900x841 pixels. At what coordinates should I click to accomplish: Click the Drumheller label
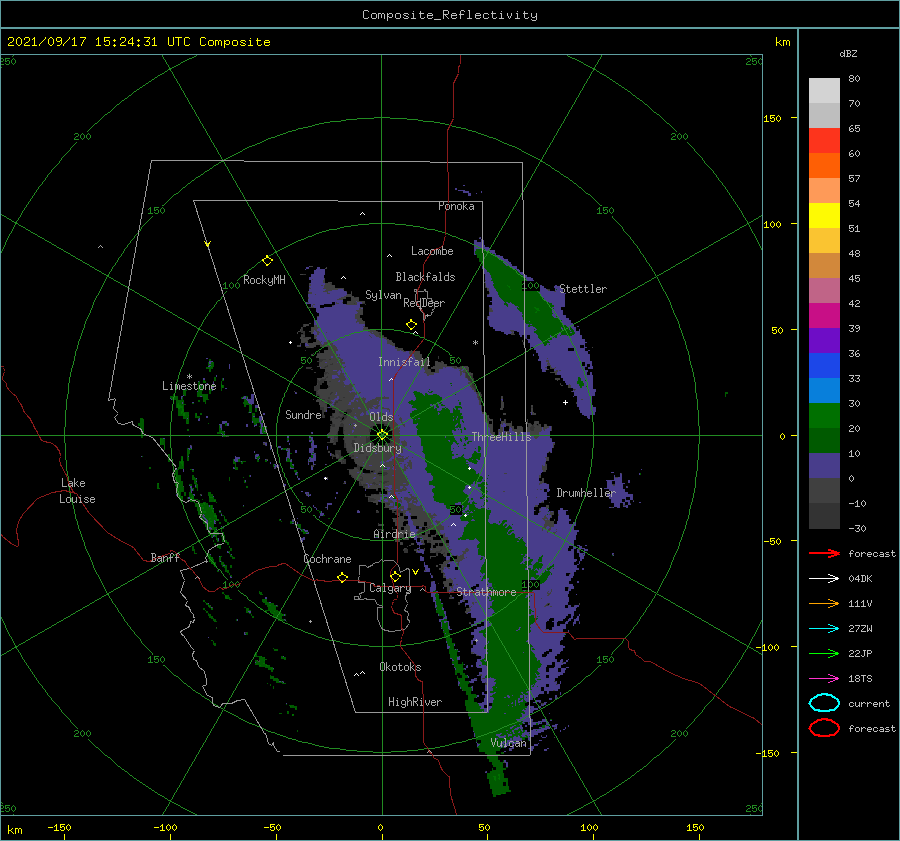click(586, 493)
